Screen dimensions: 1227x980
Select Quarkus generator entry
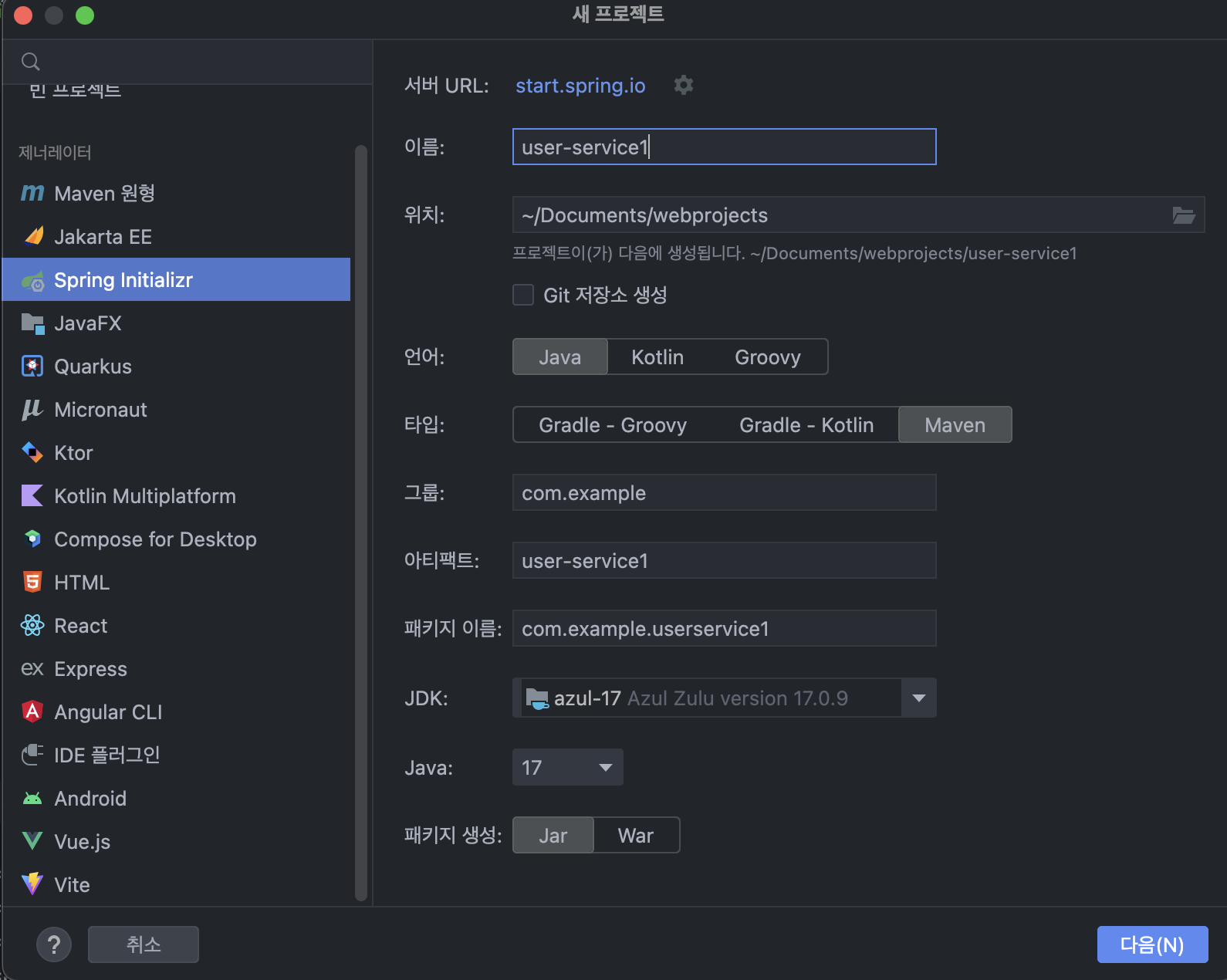coord(177,367)
